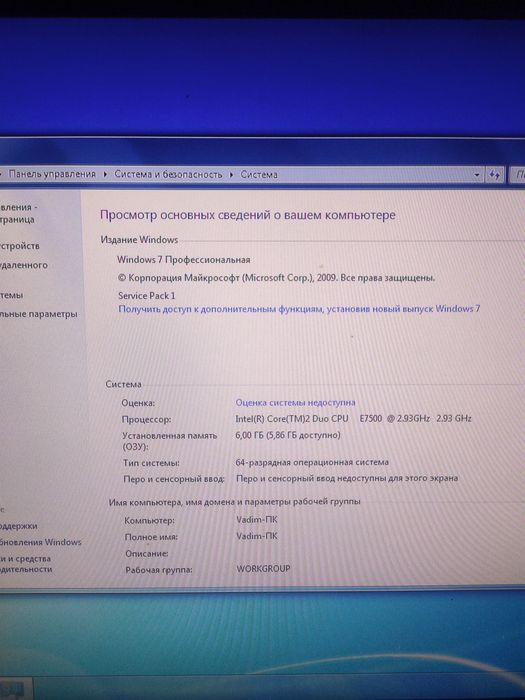
Task: Select the WORKGROUP value
Action: point(263,569)
